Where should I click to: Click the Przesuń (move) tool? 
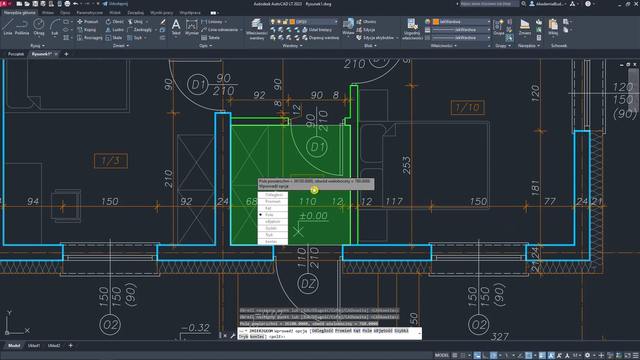(88, 22)
